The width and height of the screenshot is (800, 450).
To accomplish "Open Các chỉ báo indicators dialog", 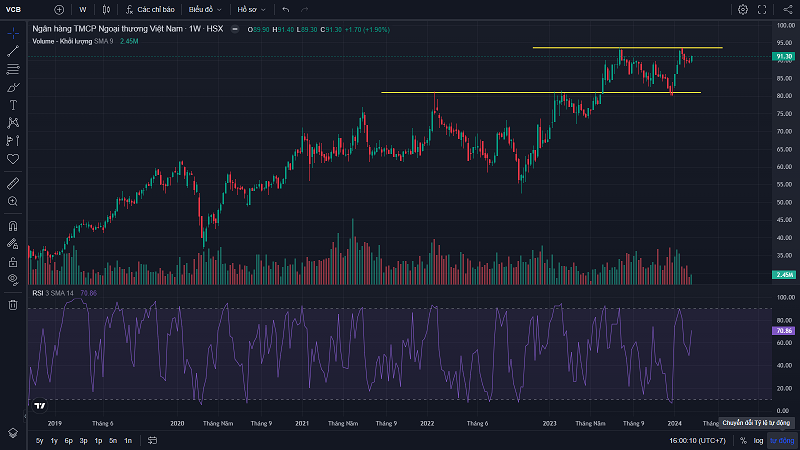I will (x=152, y=9).
